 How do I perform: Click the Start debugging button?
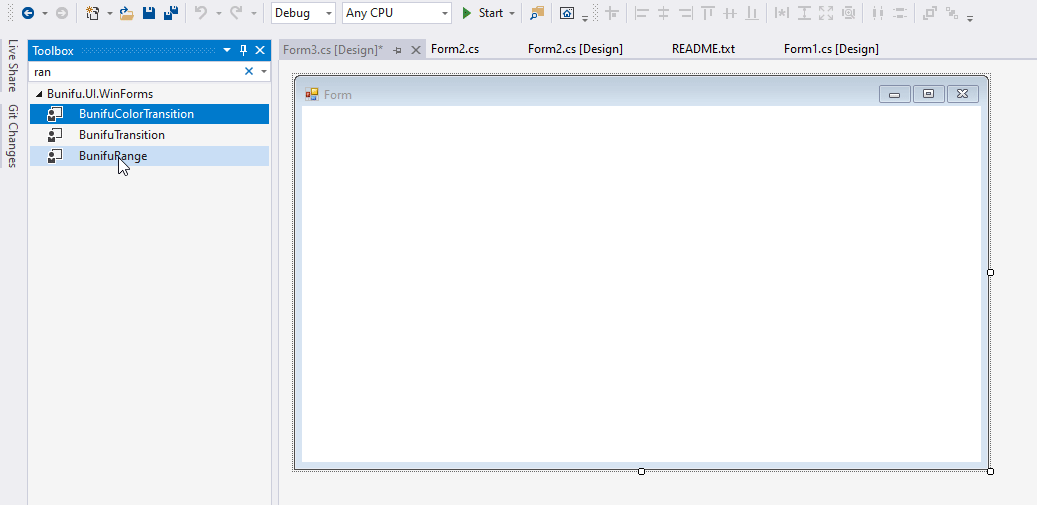pyautogui.click(x=483, y=13)
